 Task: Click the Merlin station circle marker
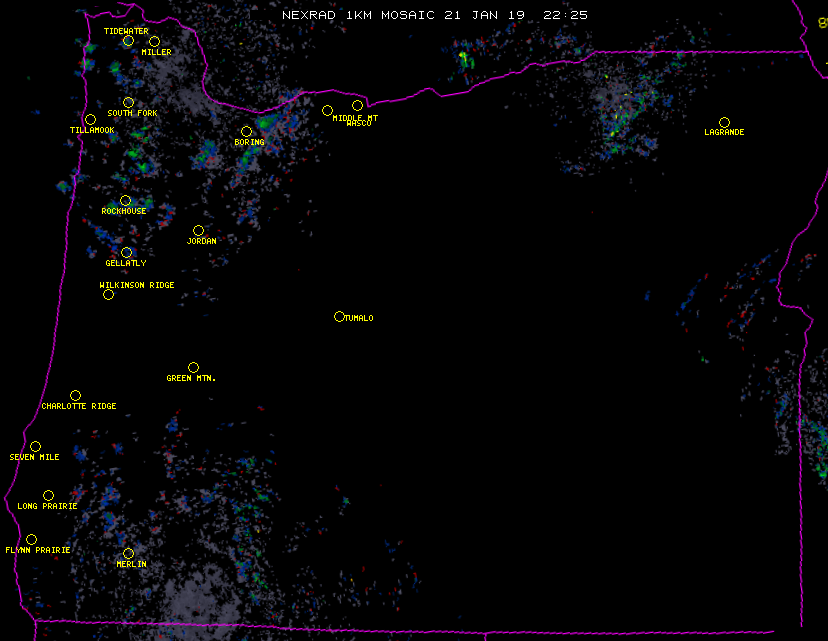pos(128,553)
